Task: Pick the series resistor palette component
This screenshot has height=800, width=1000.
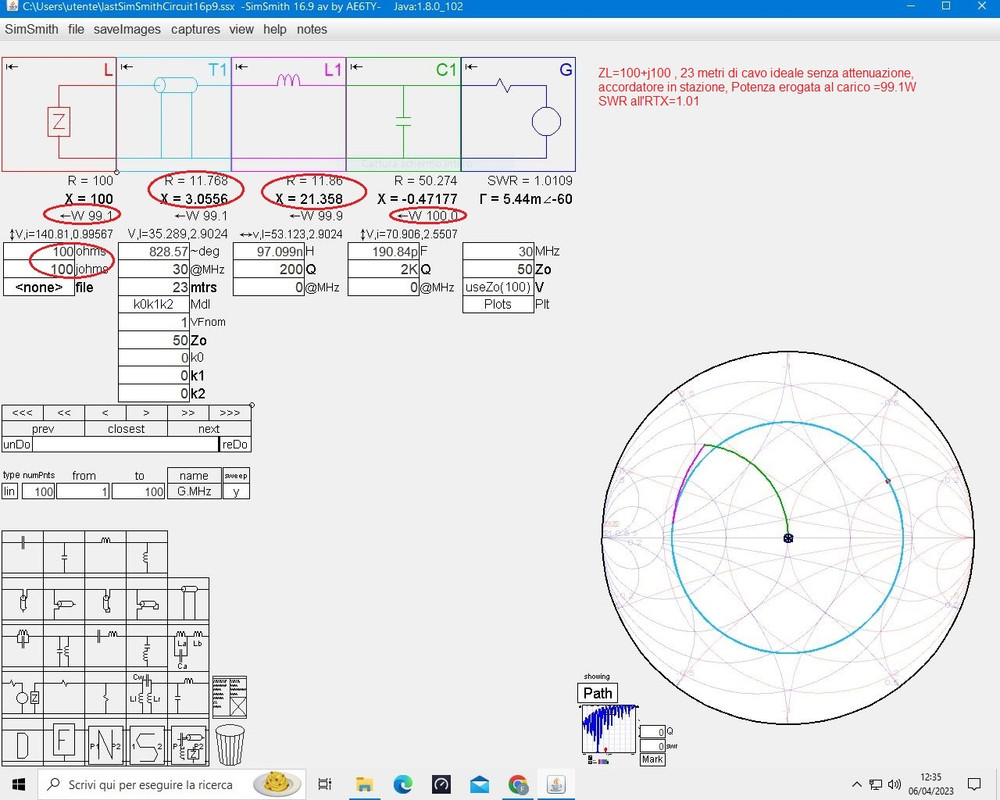Action: click(64, 693)
